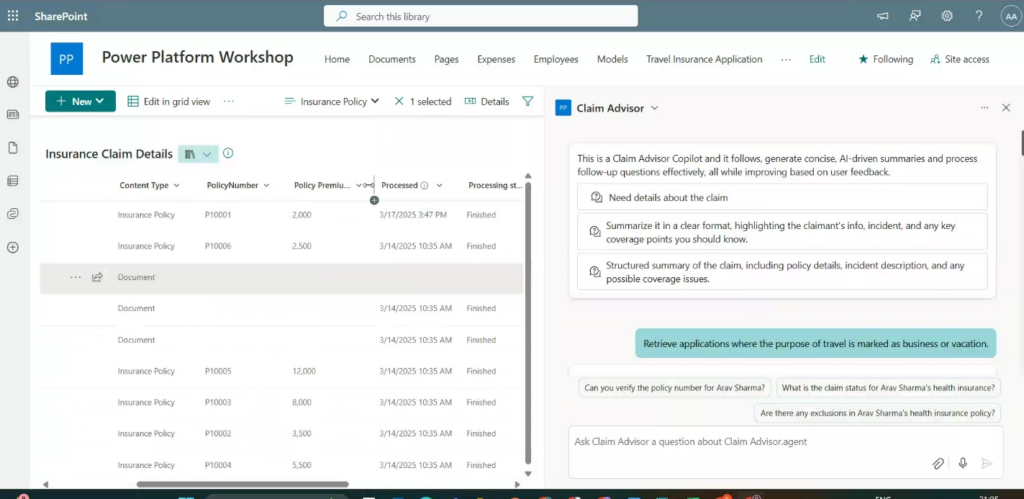Click 'Are there any exclusions' suggestion

tap(878, 413)
